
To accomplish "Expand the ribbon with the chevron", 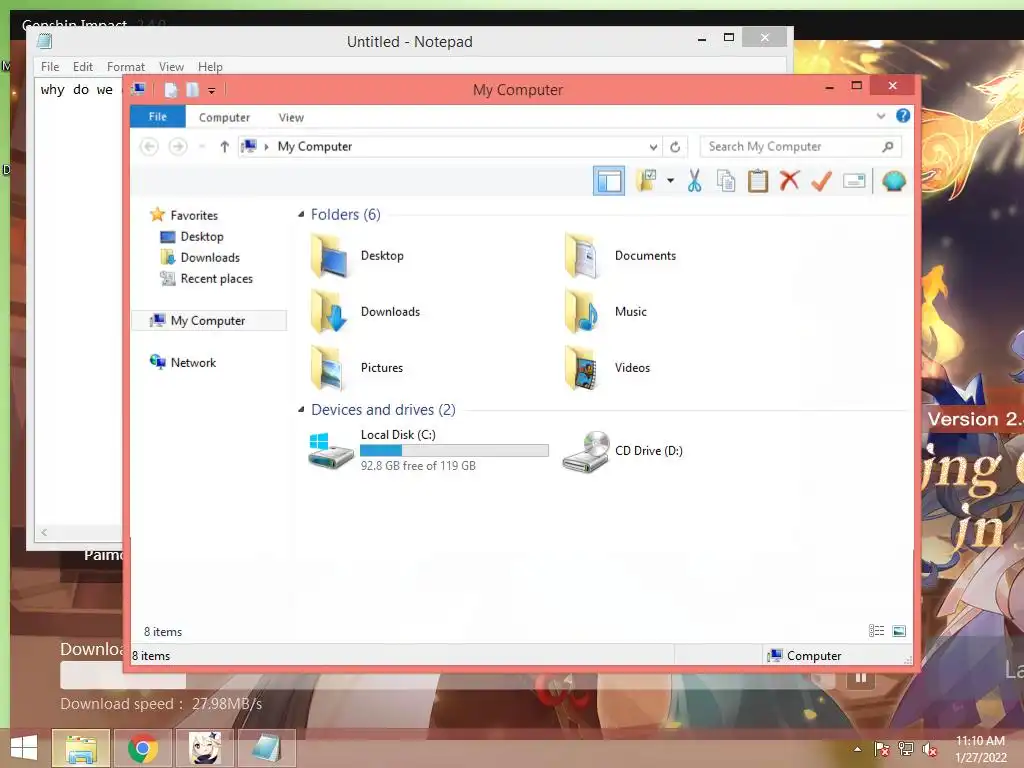I will point(880,116).
